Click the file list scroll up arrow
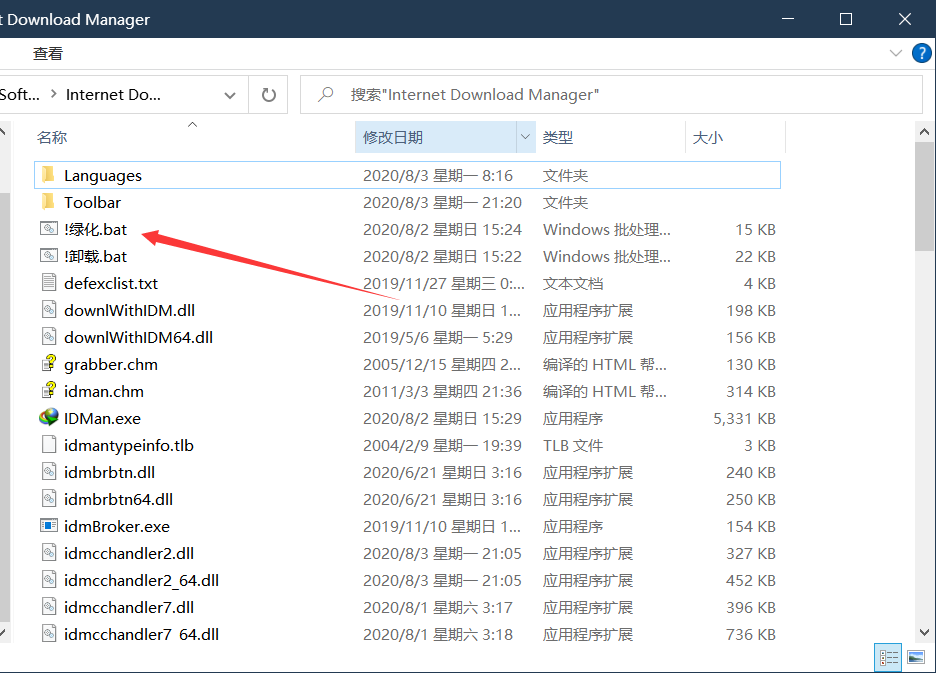 [x=924, y=132]
